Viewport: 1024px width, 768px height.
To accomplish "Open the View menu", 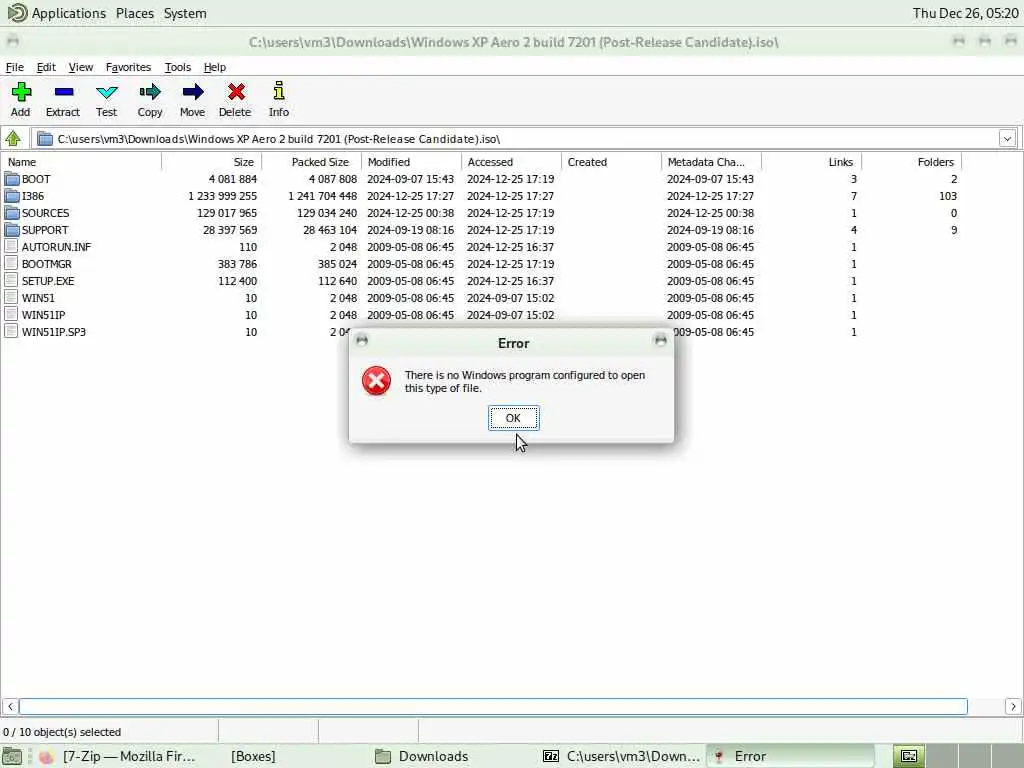I will [x=81, y=67].
